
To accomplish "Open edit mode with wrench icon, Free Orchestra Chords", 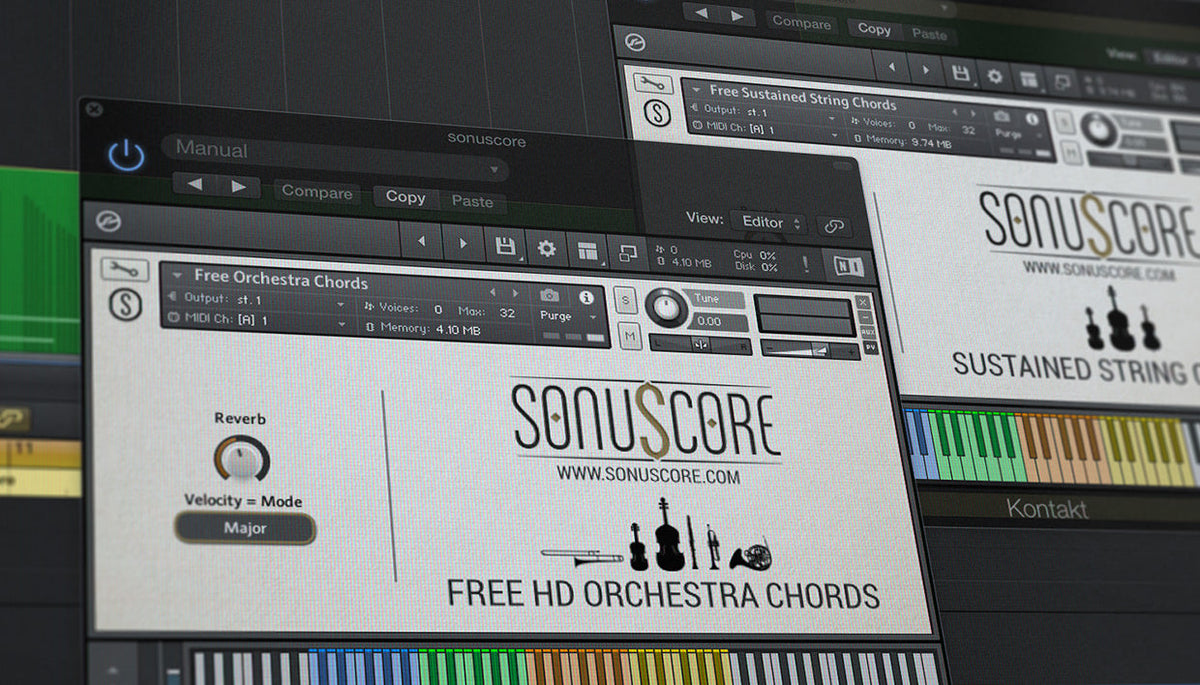I will pos(124,270).
